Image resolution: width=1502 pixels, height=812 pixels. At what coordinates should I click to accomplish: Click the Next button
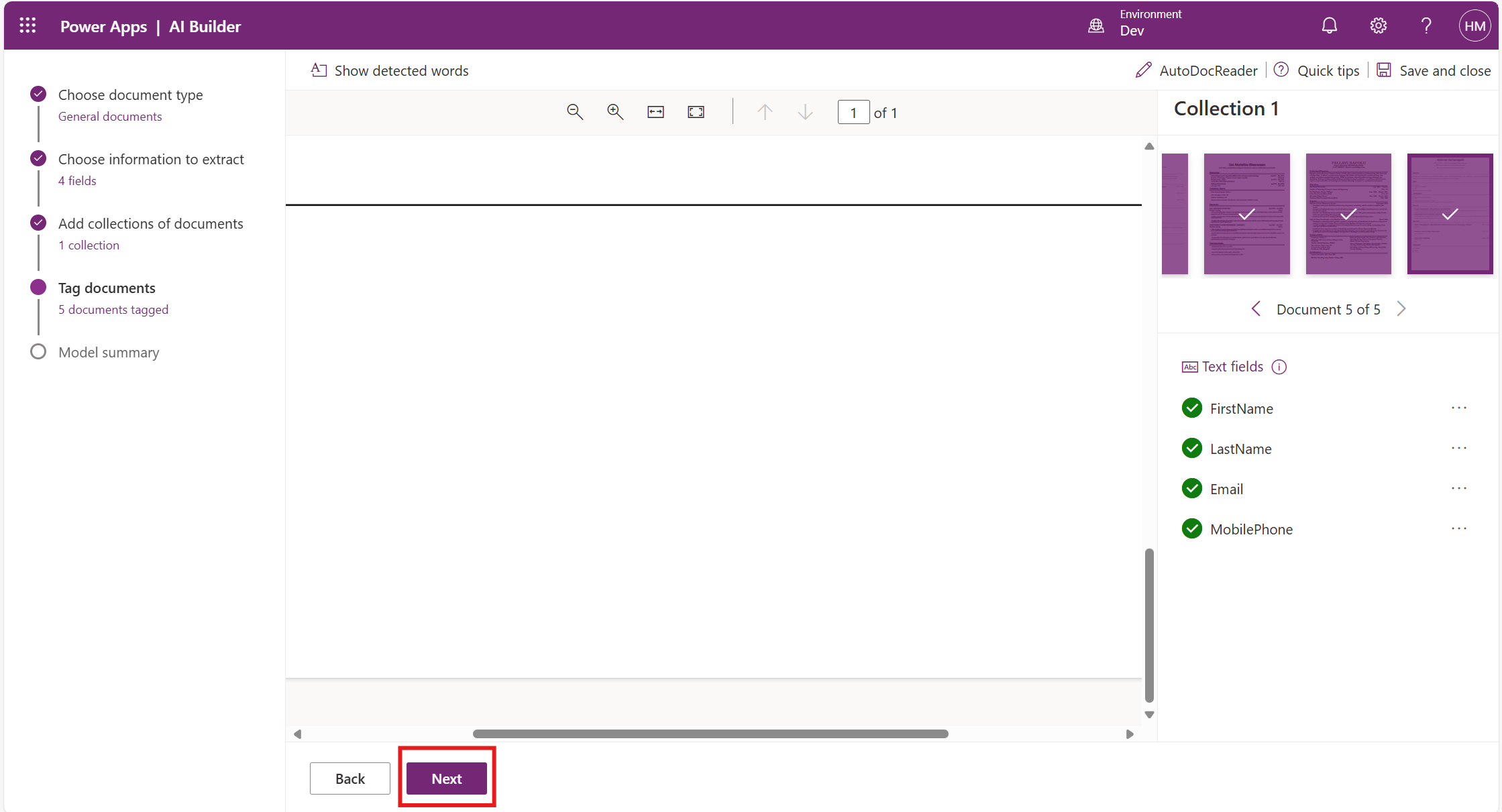tap(446, 778)
